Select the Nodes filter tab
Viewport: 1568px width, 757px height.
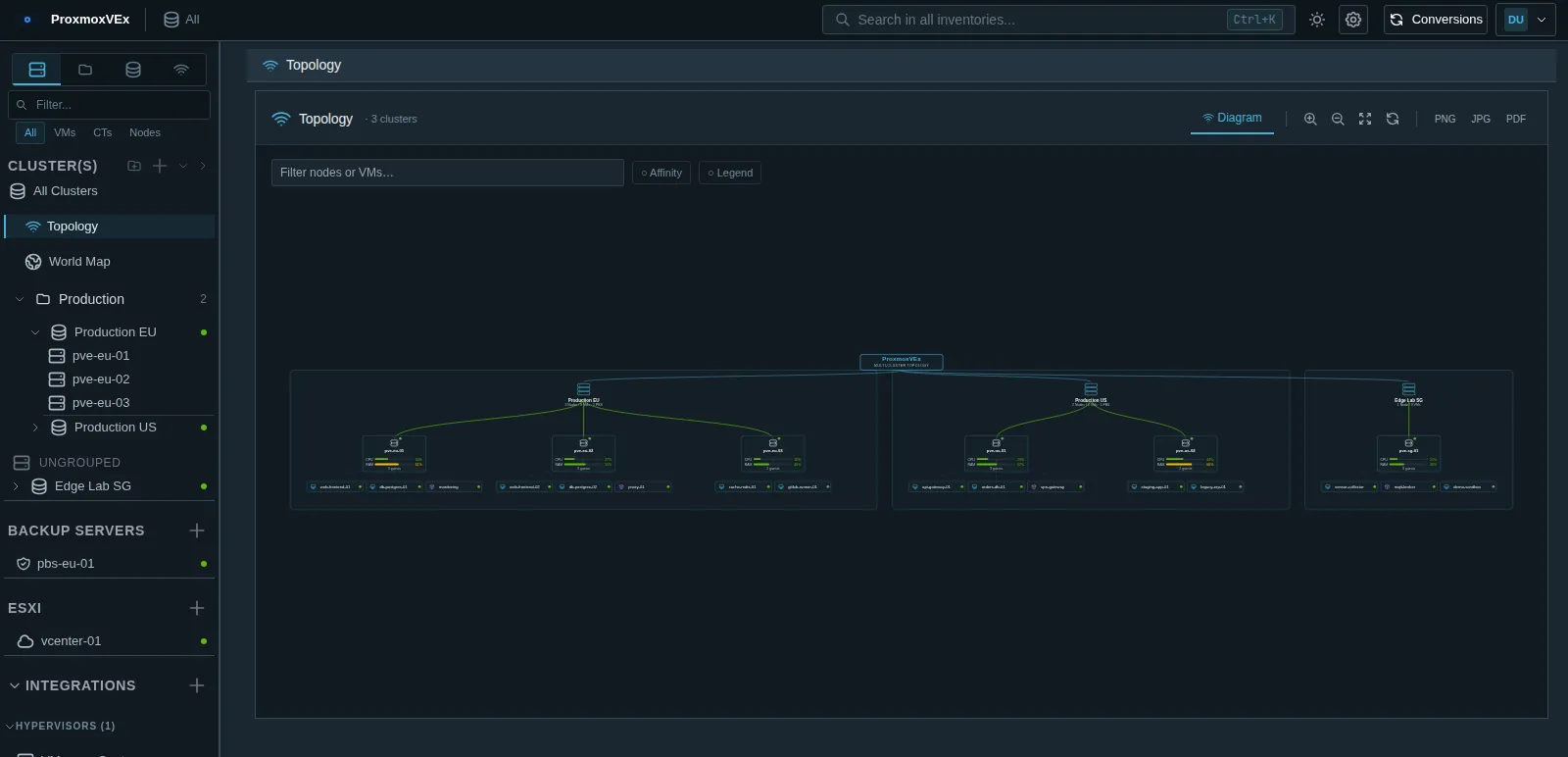tap(145, 132)
